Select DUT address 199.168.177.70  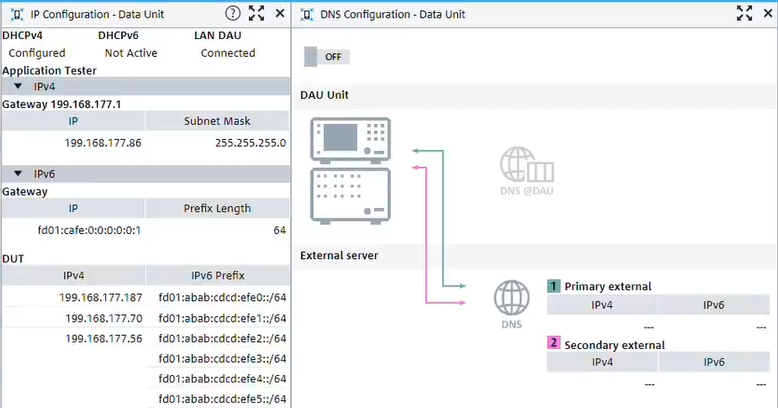point(104,318)
